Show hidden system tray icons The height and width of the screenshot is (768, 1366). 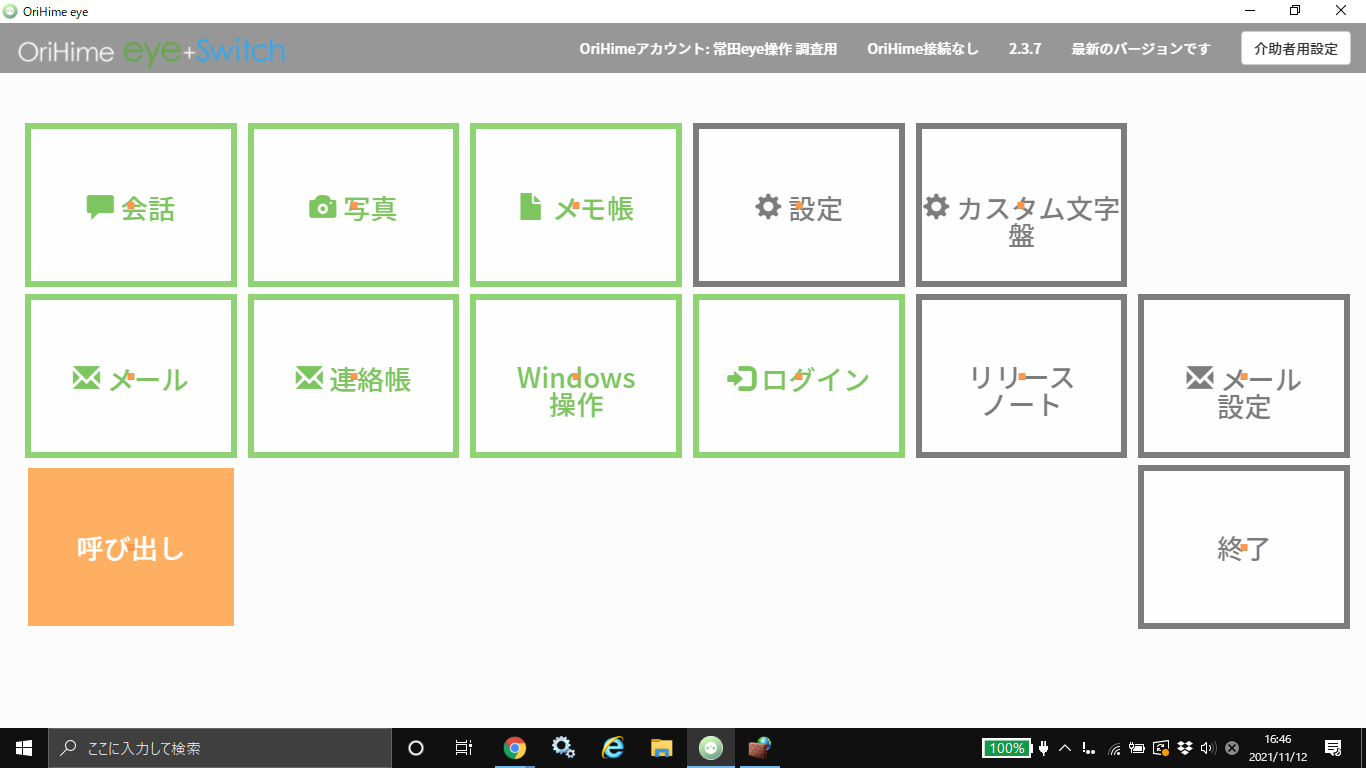(1065, 748)
